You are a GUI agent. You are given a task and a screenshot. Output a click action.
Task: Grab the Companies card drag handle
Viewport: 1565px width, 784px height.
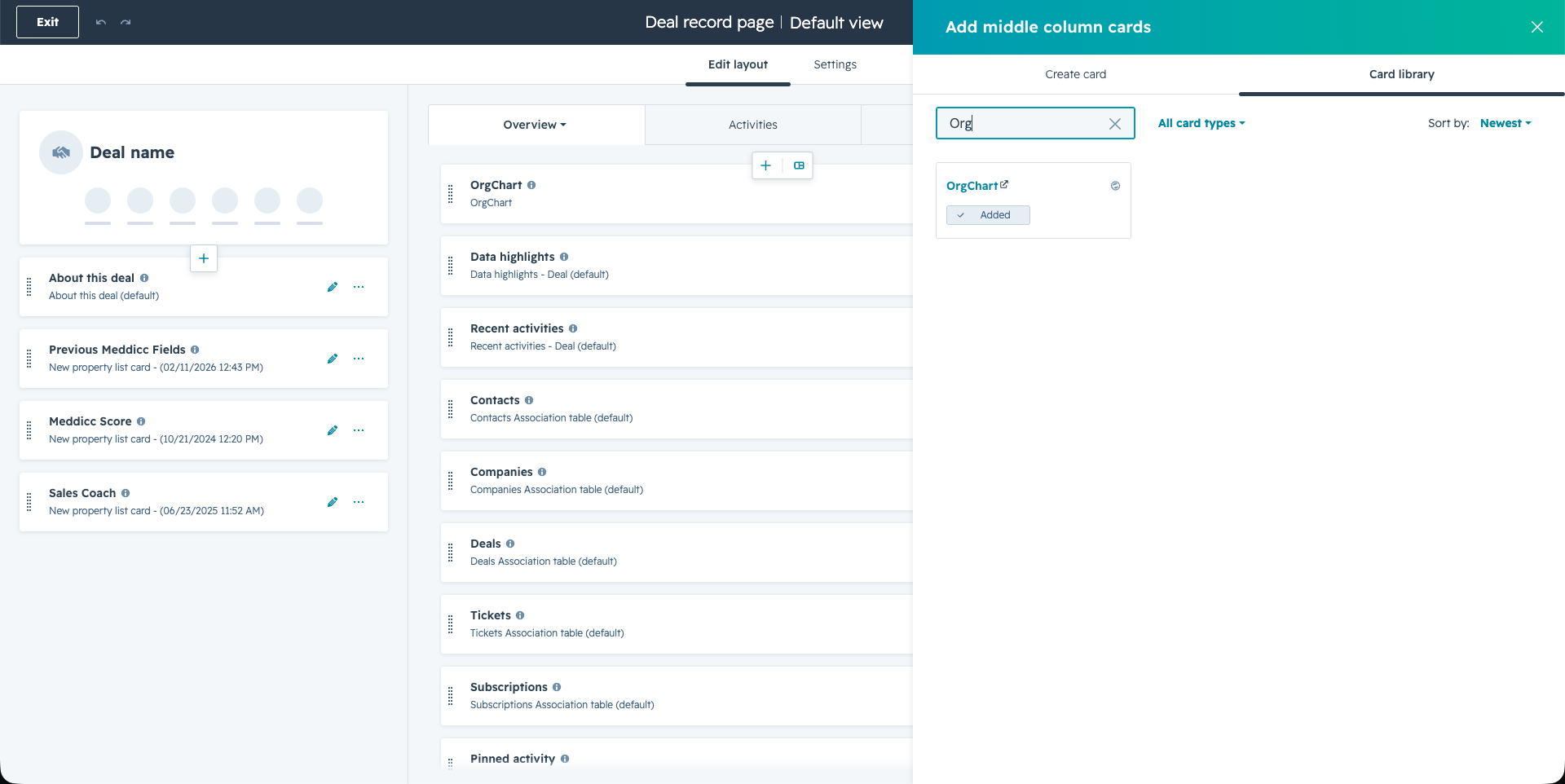(x=451, y=481)
